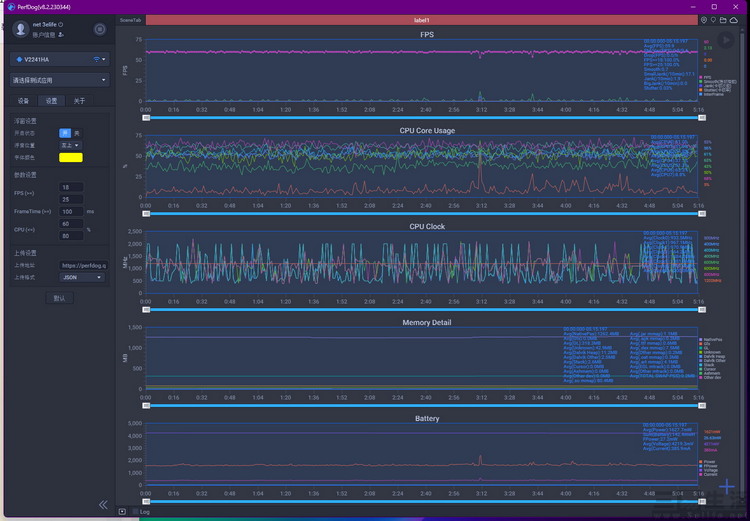The image size is (750, 521).
Task: Click the CPU threshold field showing 60
Action: click(x=71, y=224)
